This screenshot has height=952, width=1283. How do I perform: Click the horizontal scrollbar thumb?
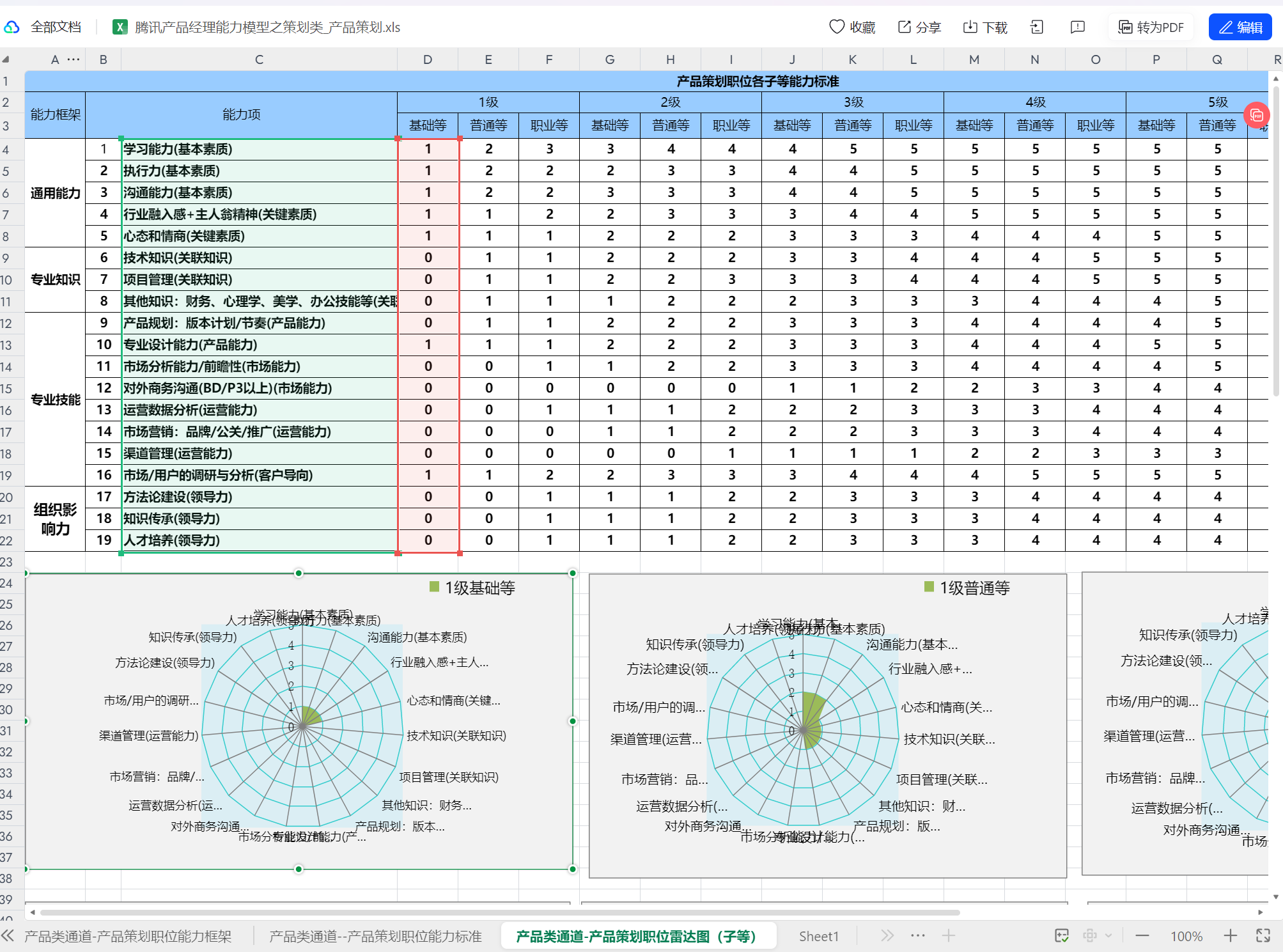[x=499, y=912]
